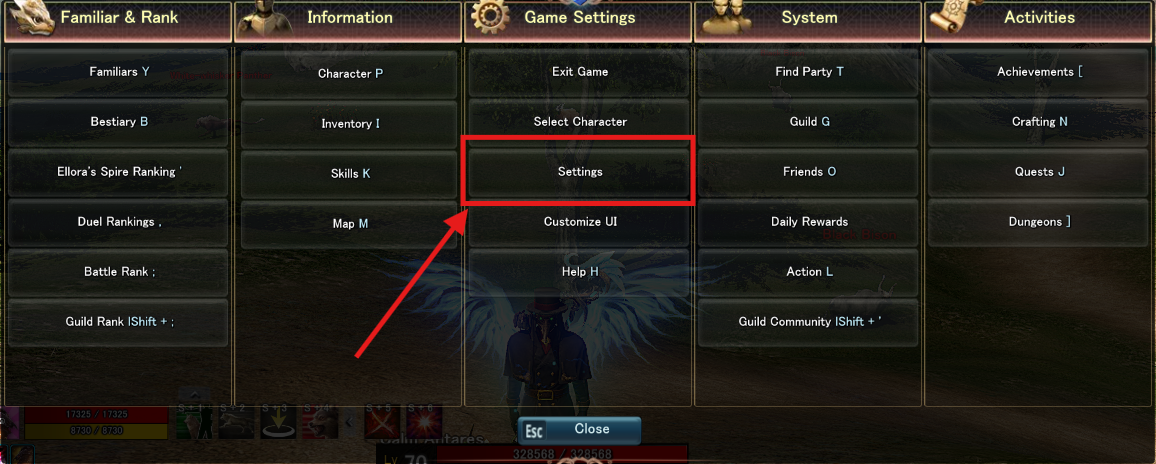Click the red HP bar showing 17325
Image resolution: width=1156 pixels, height=464 pixels.
[97, 415]
